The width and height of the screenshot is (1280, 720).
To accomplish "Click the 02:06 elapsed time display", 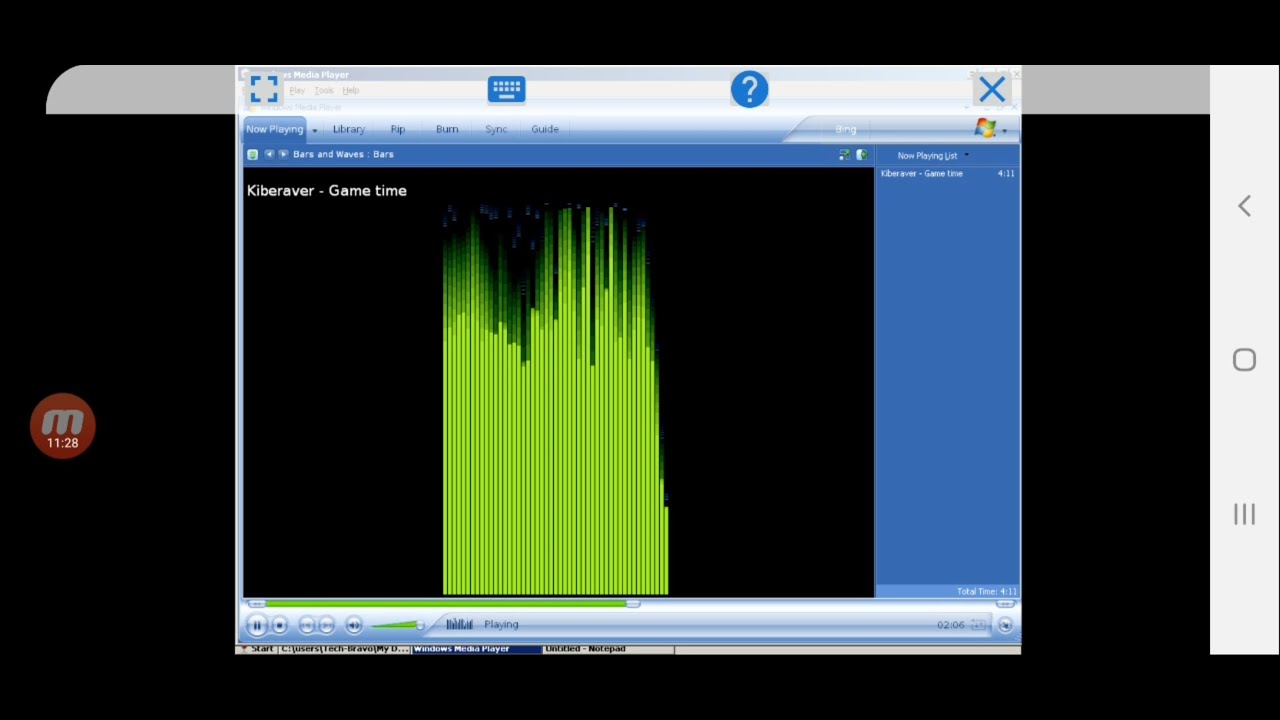I will pos(950,625).
